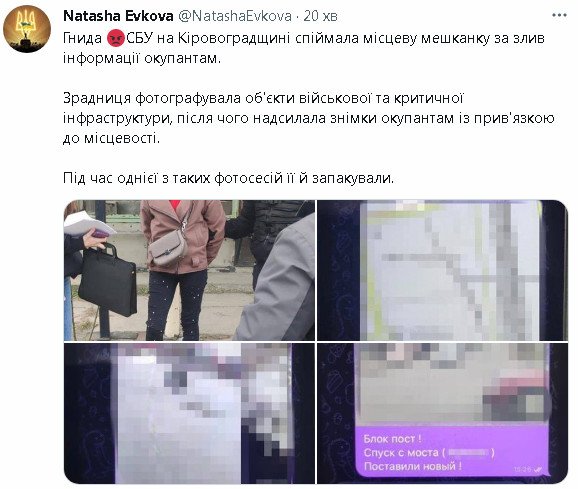This screenshot has width=578, height=489.
Task: Click the angry face emoji in the tweet
Action: [116, 38]
